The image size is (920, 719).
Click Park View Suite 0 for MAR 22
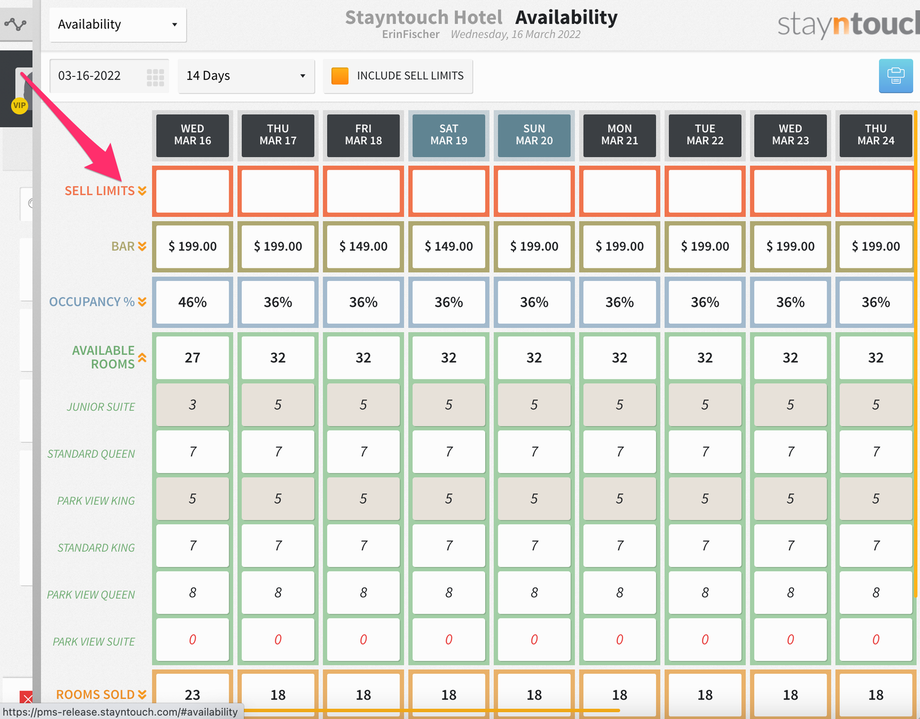coord(705,640)
